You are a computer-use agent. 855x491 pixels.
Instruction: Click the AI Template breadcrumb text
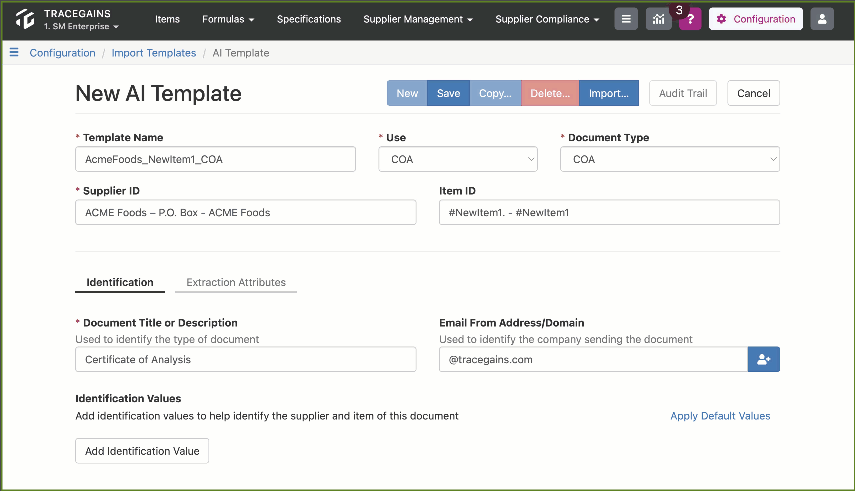pos(240,53)
